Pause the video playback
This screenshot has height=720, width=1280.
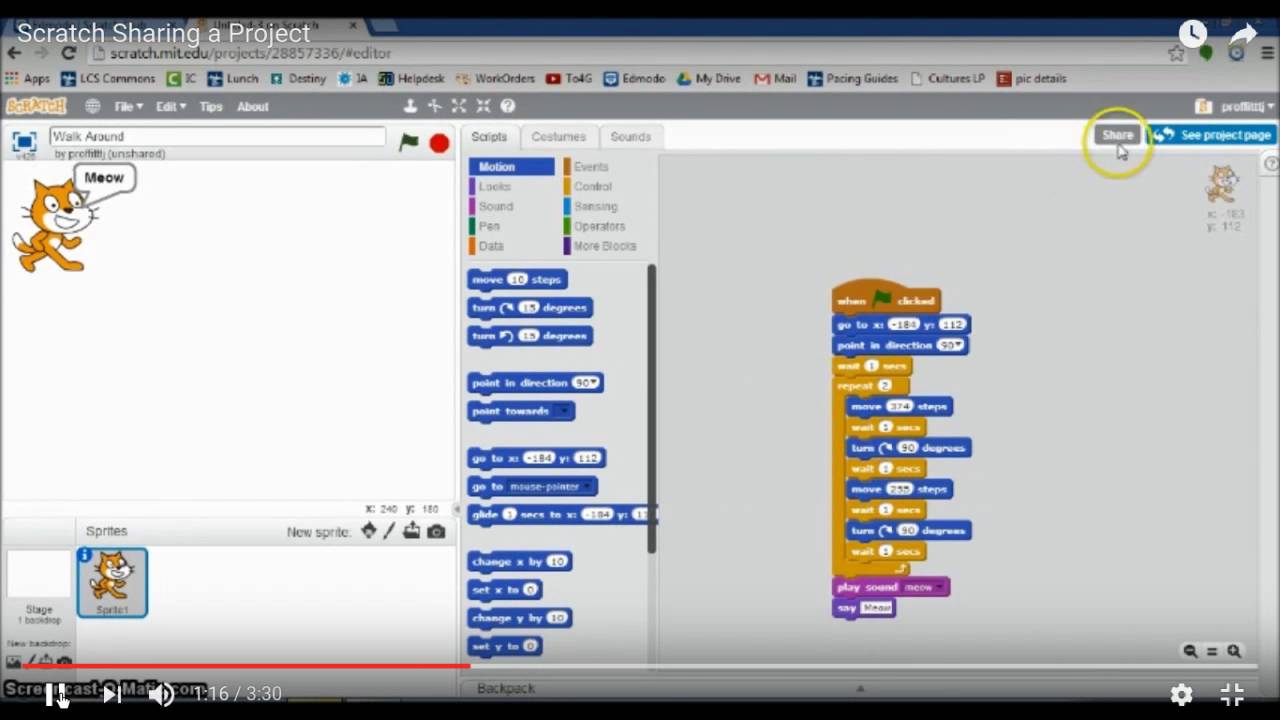(57, 694)
